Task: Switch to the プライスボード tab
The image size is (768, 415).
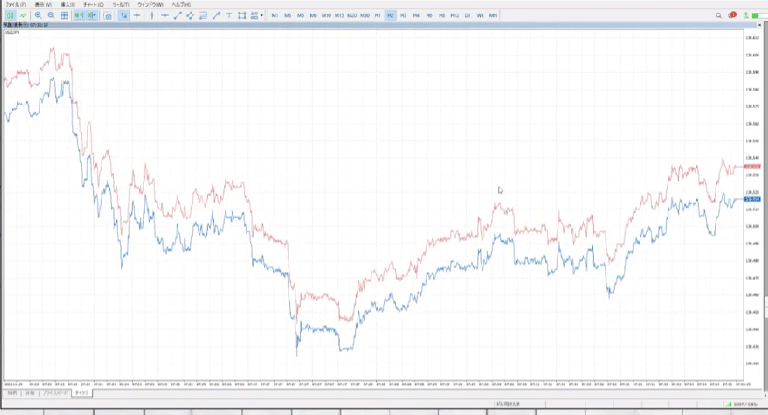Action: (55, 393)
